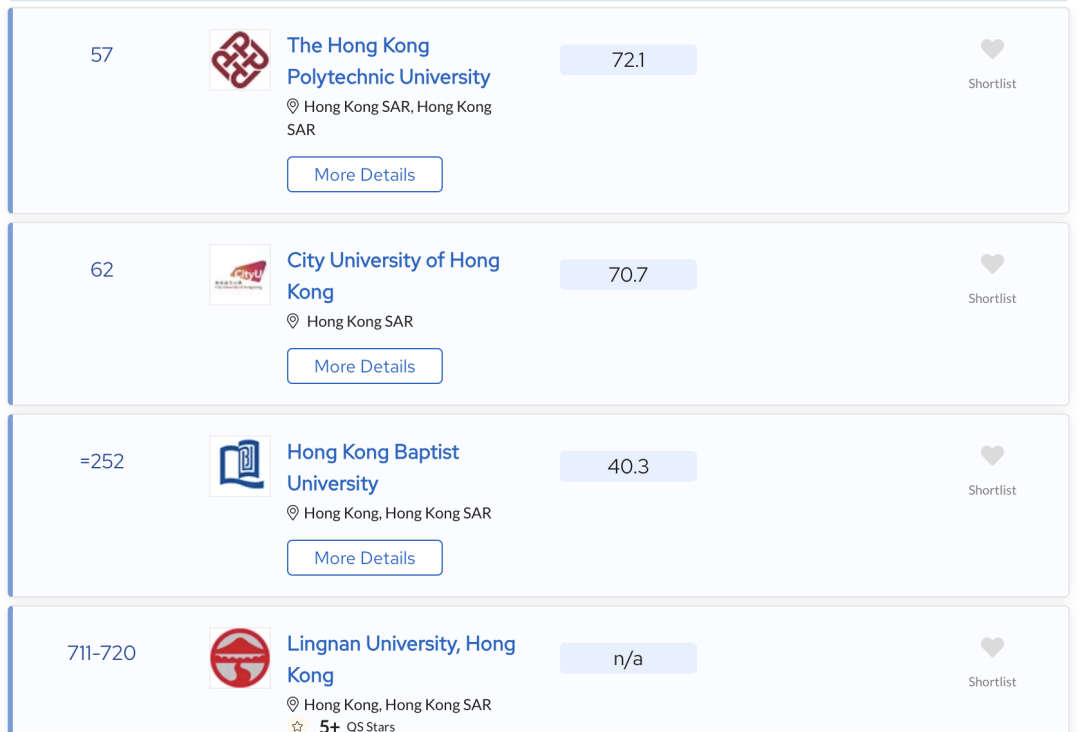Viewport: 1080px width, 732px height.
Task: Open the Hong Kong Baptist University logo
Action: (x=240, y=466)
